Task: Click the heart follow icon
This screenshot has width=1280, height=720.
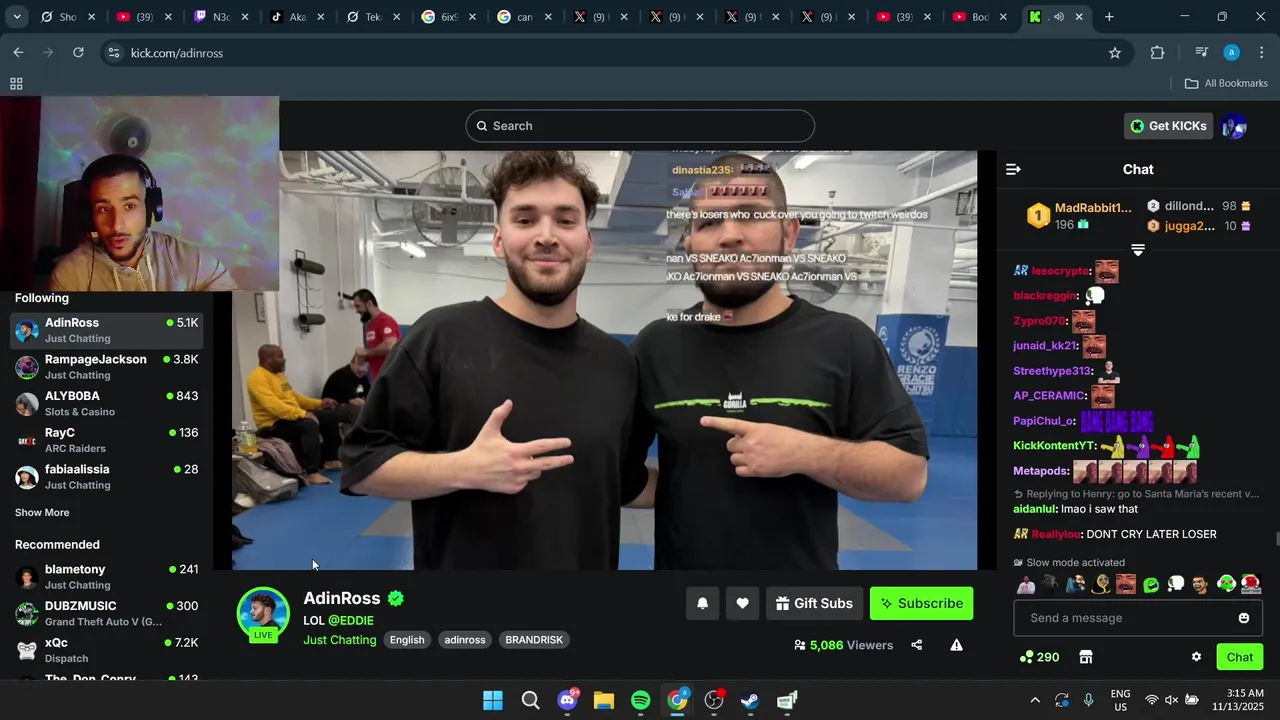Action: tap(742, 603)
